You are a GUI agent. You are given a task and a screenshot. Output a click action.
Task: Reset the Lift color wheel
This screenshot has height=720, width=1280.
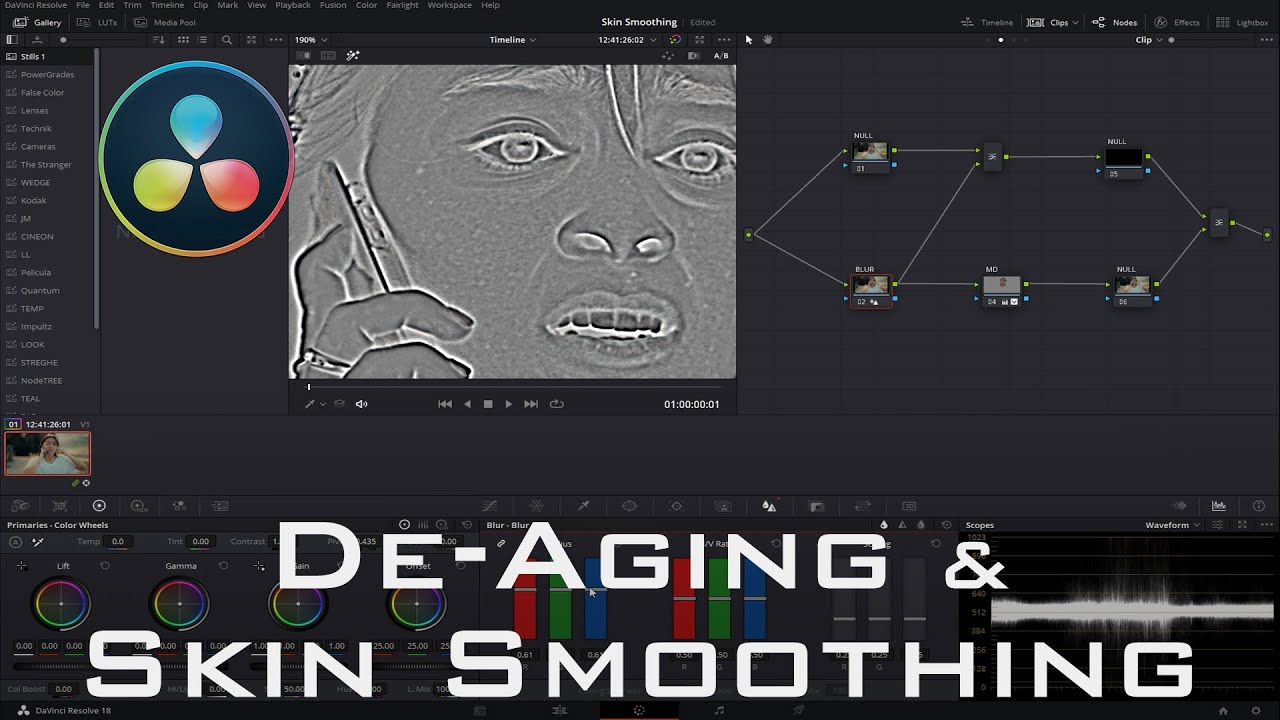[x=104, y=566]
